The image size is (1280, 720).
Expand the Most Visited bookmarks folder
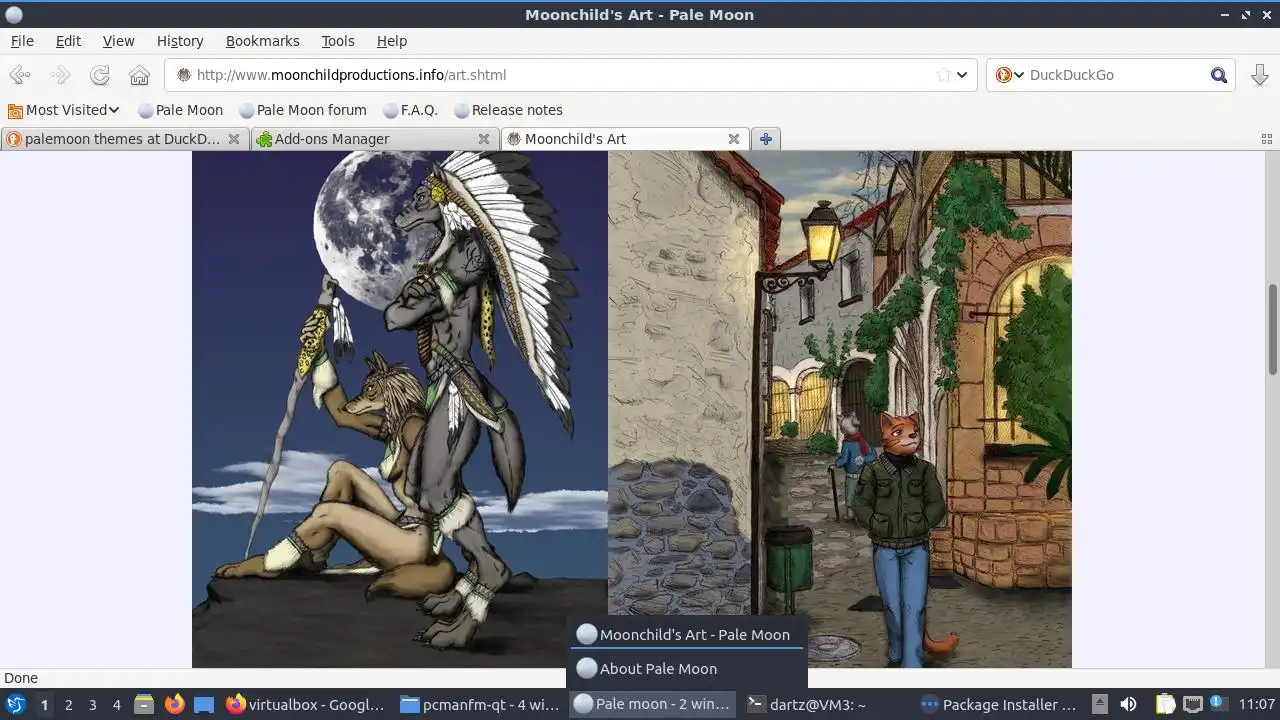pos(64,110)
